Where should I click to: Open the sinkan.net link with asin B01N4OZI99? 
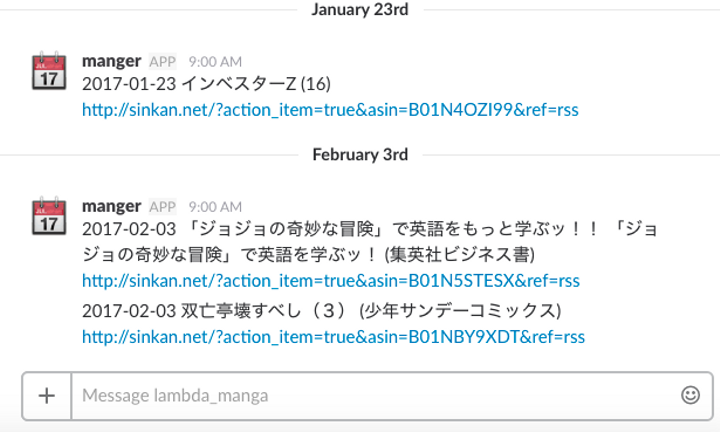click(x=330, y=109)
